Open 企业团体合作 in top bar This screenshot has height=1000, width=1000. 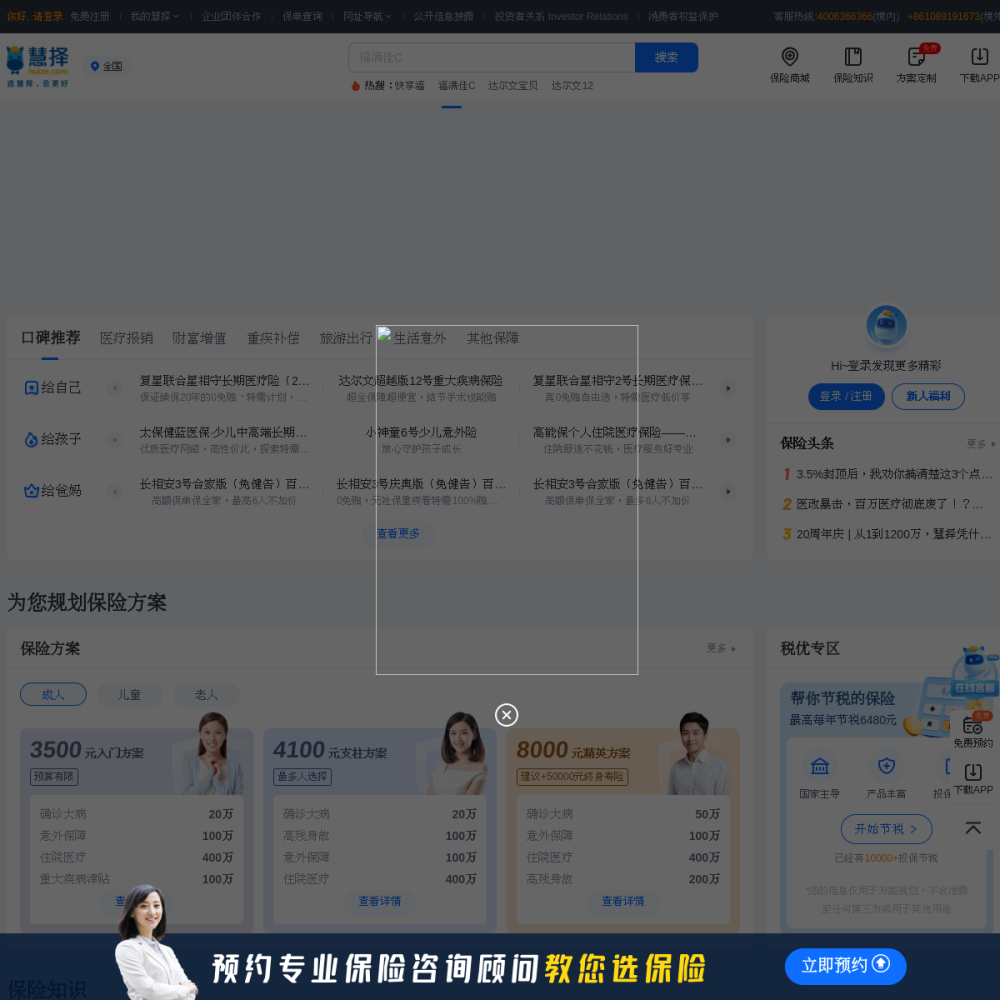click(232, 17)
